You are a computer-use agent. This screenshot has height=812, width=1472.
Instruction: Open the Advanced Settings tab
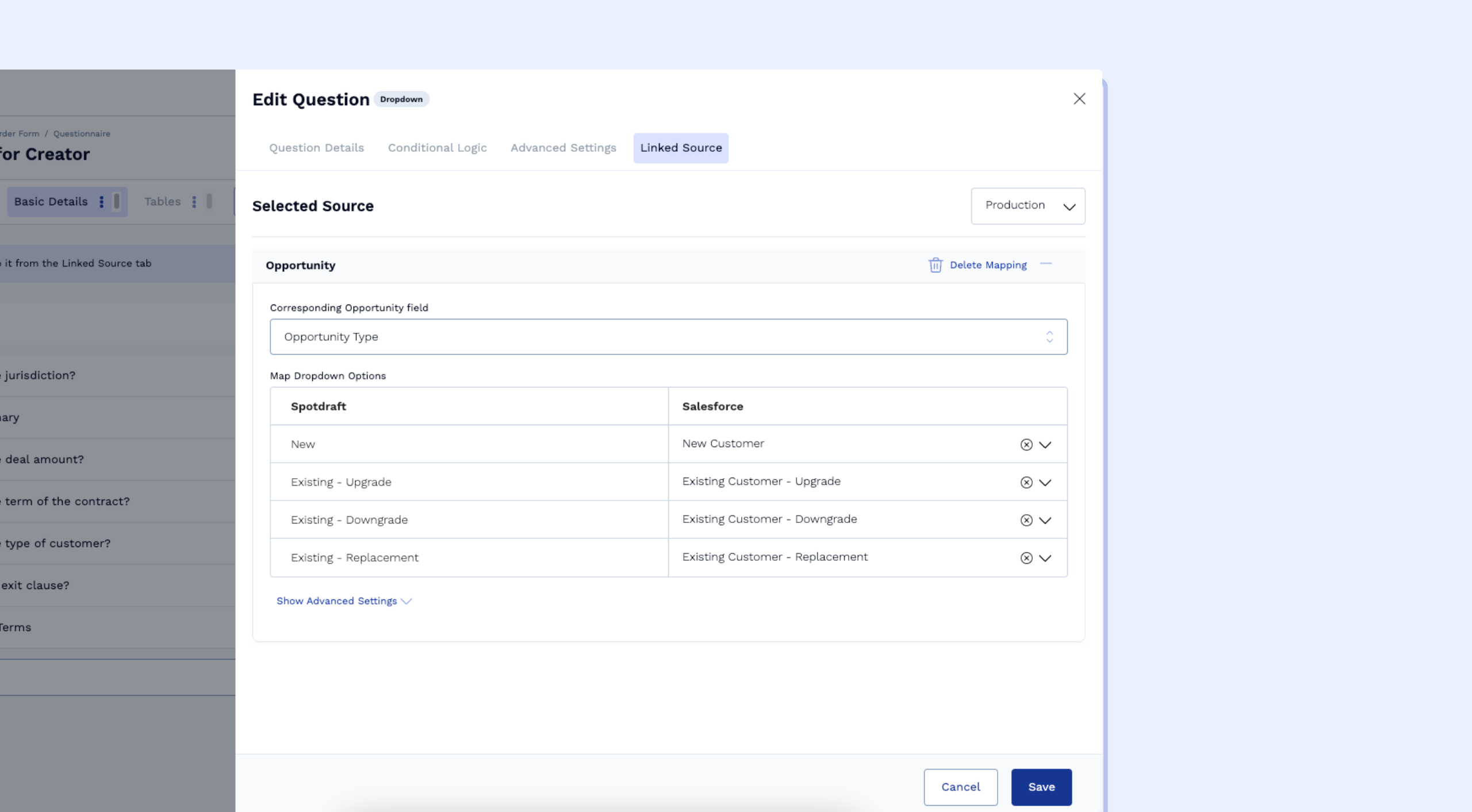click(x=563, y=148)
